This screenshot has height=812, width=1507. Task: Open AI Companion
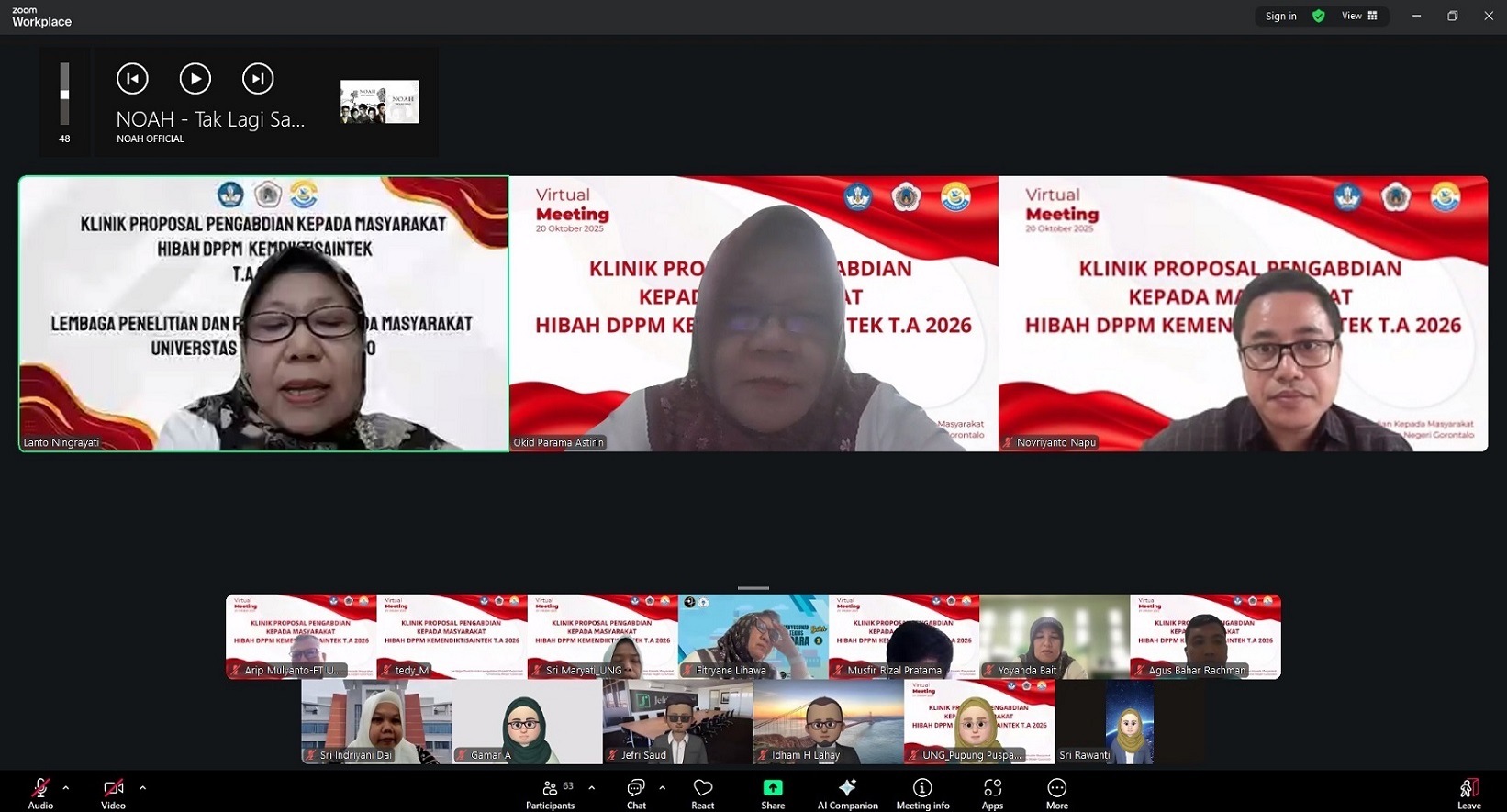point(847,794)
